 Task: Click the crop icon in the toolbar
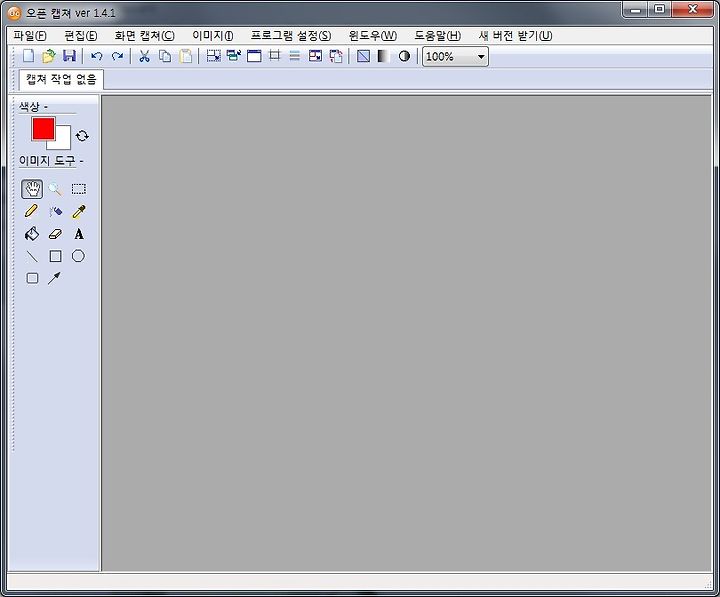click(x=274, y=56)
